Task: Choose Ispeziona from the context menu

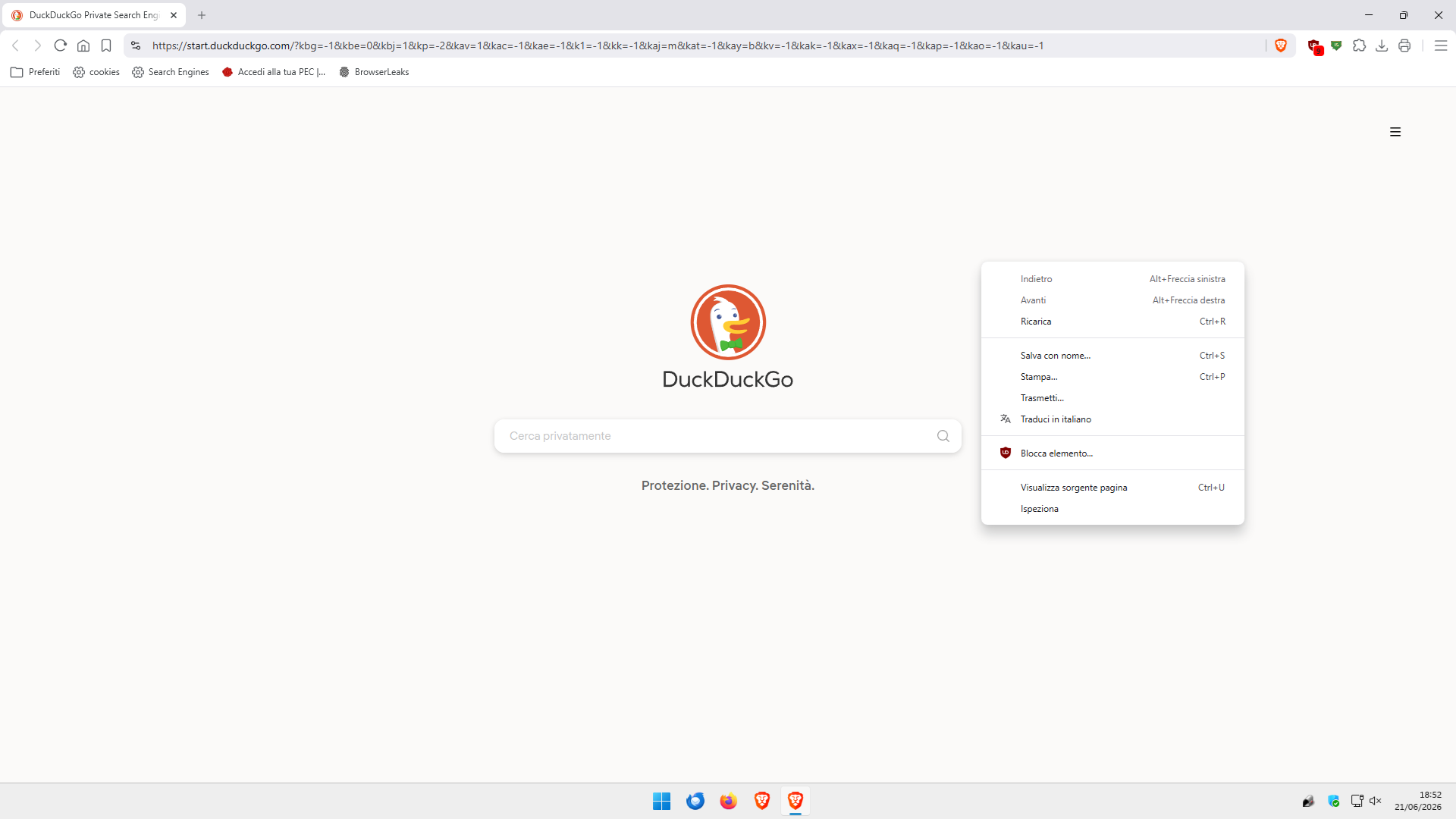Action: (1112, 509)
